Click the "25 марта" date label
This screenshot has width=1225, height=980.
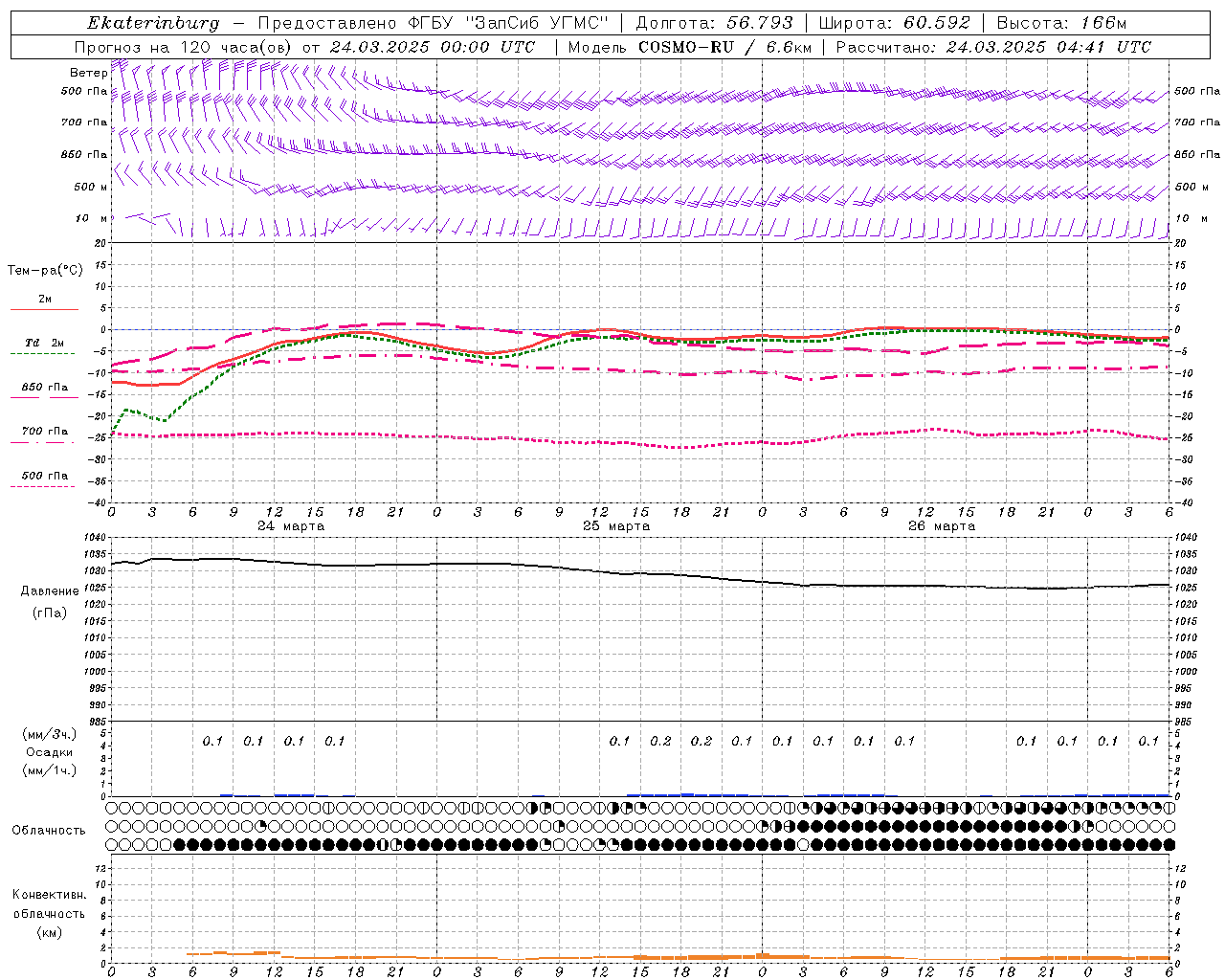616,526
